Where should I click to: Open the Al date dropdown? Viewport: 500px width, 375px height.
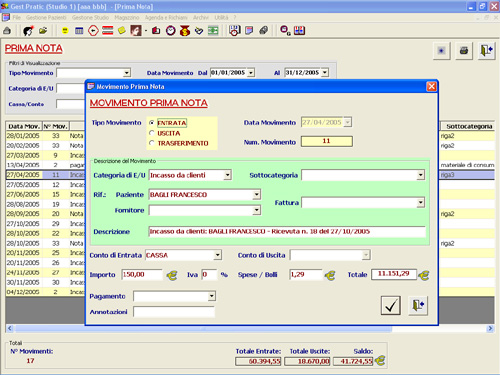(325, 72)
